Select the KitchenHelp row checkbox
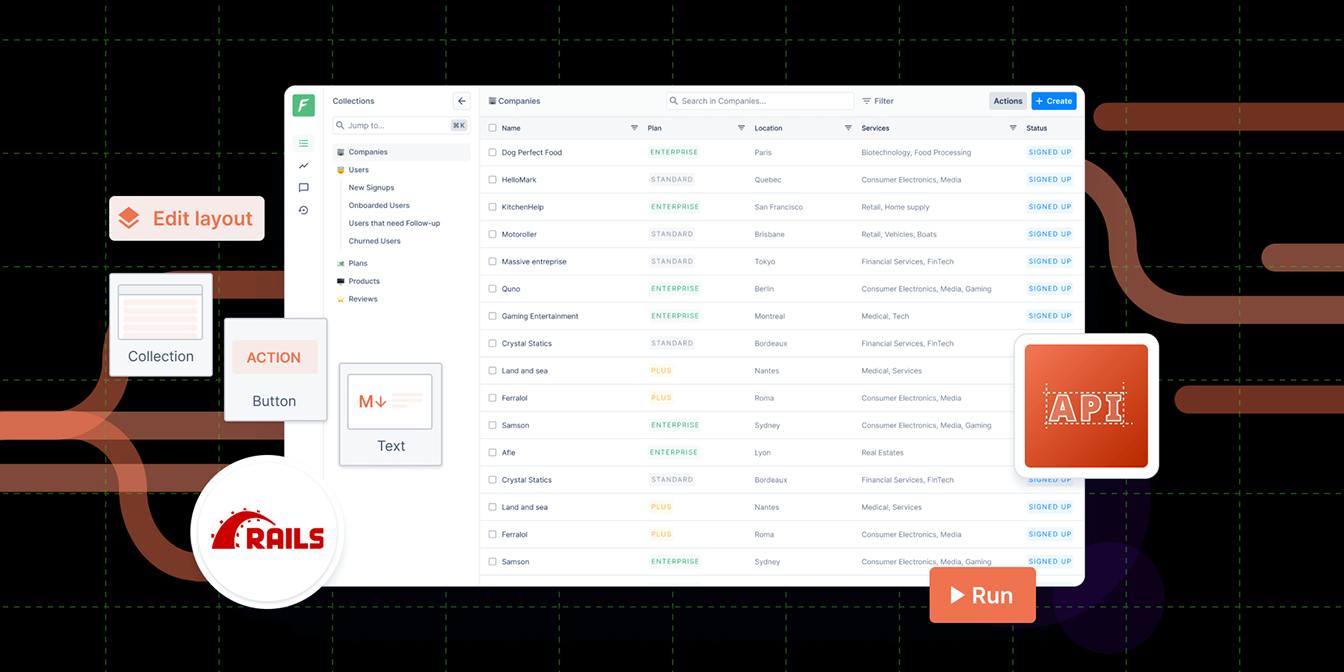The image size is (1344, 672). tap(492, 207)
